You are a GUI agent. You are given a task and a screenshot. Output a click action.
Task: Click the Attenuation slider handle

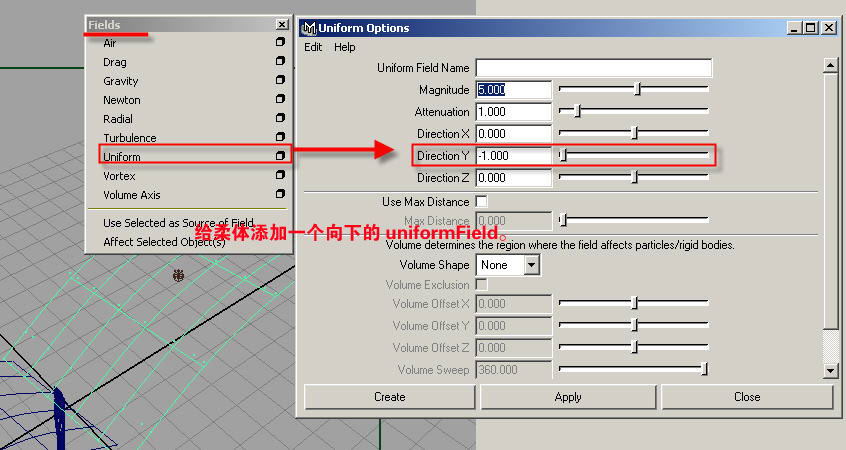(577, 111)
